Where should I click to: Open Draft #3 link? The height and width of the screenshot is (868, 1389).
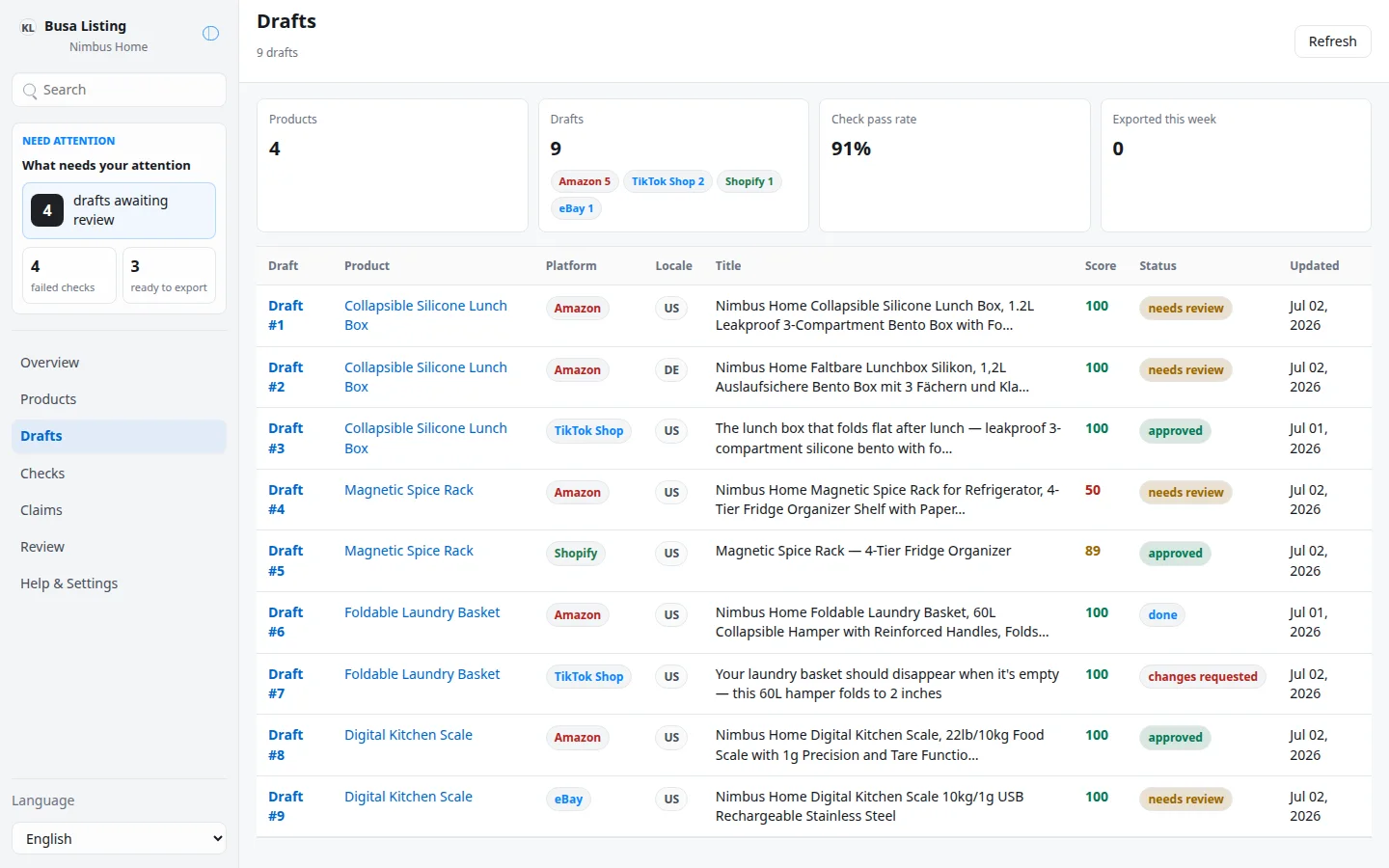pos(286,438)
